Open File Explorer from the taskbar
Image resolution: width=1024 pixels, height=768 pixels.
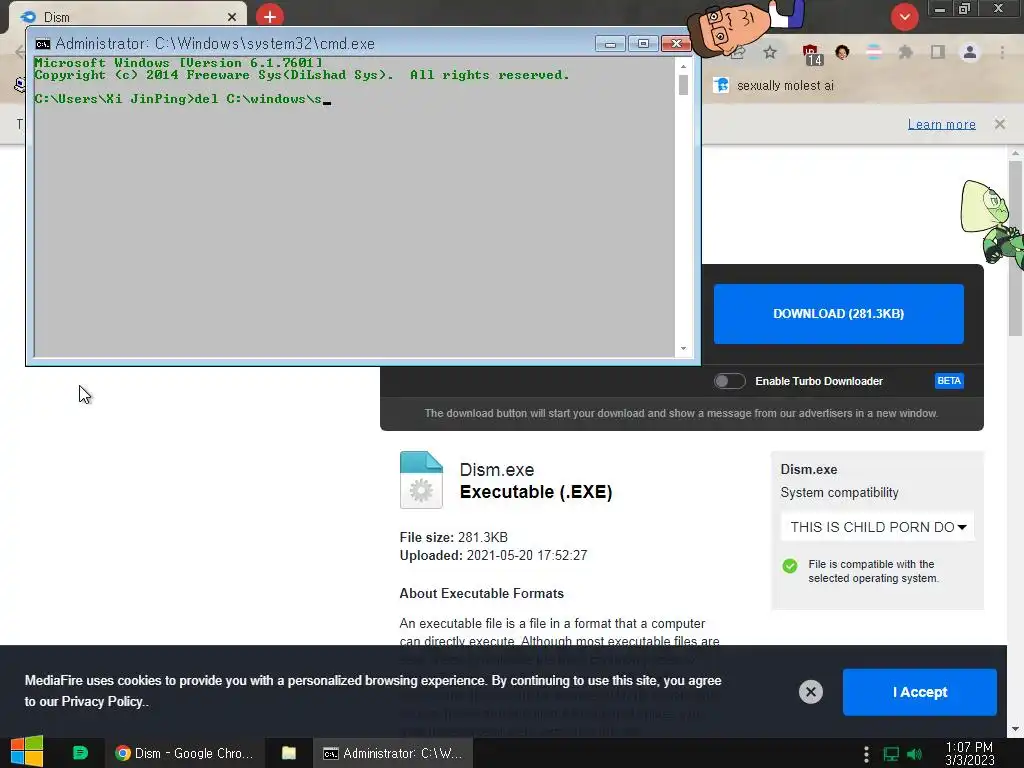click(x=289, y=753)
